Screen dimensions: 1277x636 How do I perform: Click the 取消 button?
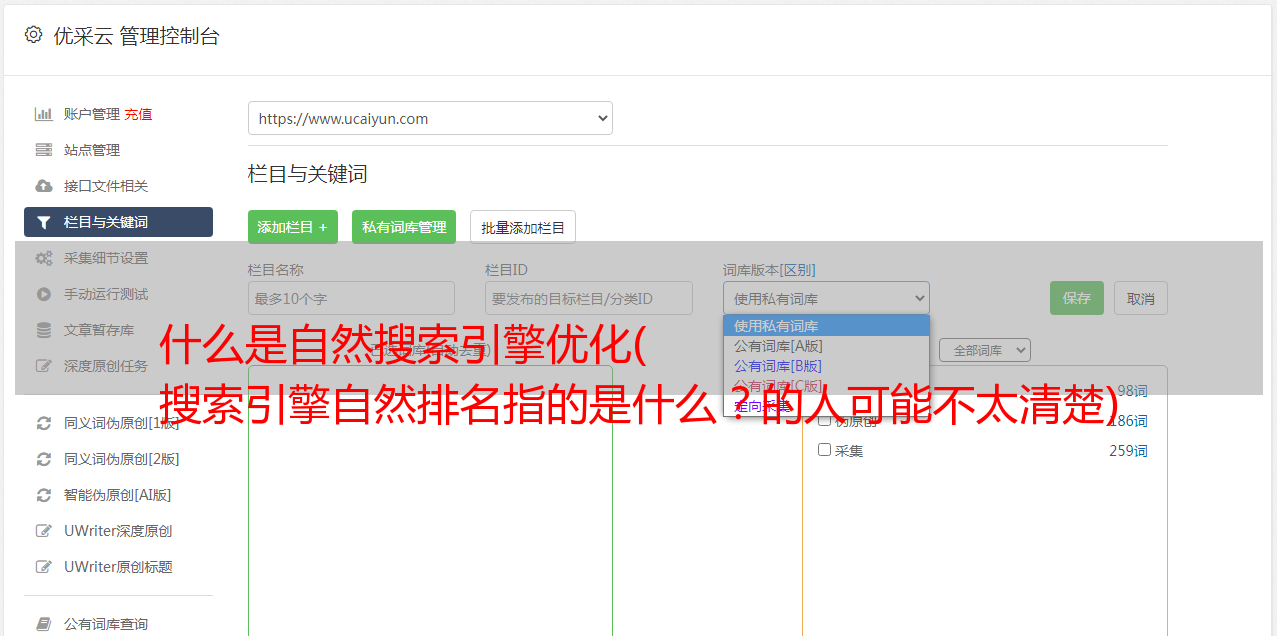(x=1141, y=298)
